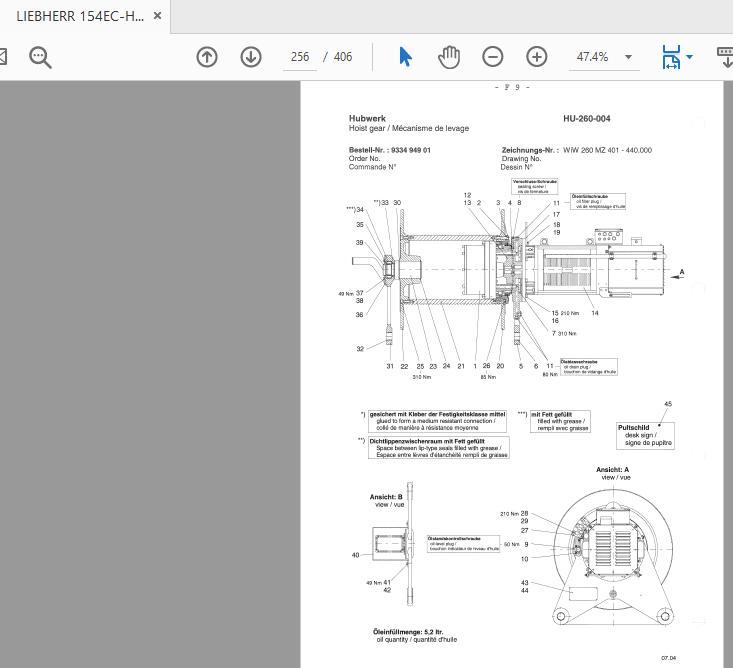Viewport: 733px width, 668px height.
Task: Click the page number field showing 256
Action: 300,57
